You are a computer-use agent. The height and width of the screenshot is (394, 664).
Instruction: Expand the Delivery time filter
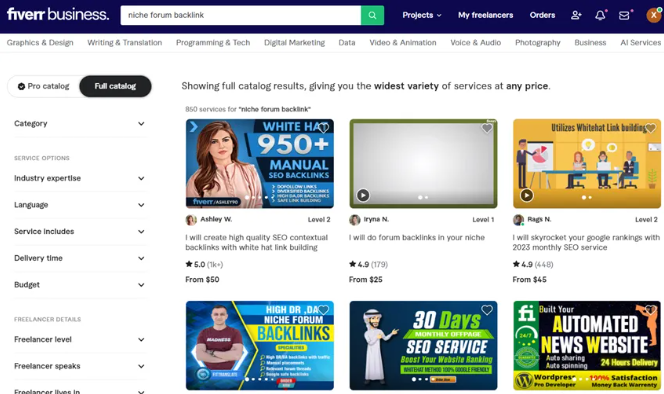(79, 258)
